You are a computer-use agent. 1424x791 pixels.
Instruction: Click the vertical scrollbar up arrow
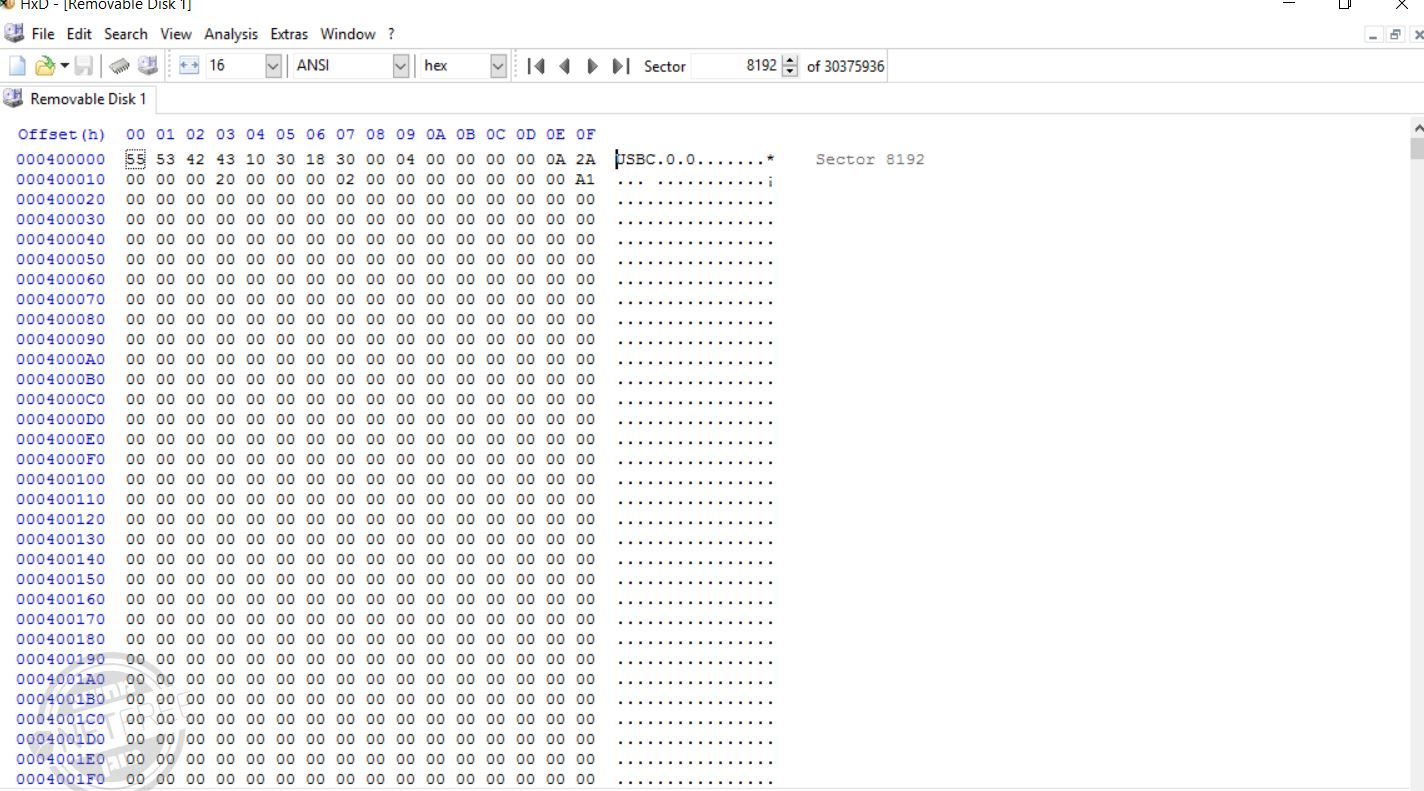coord(1416,128)
